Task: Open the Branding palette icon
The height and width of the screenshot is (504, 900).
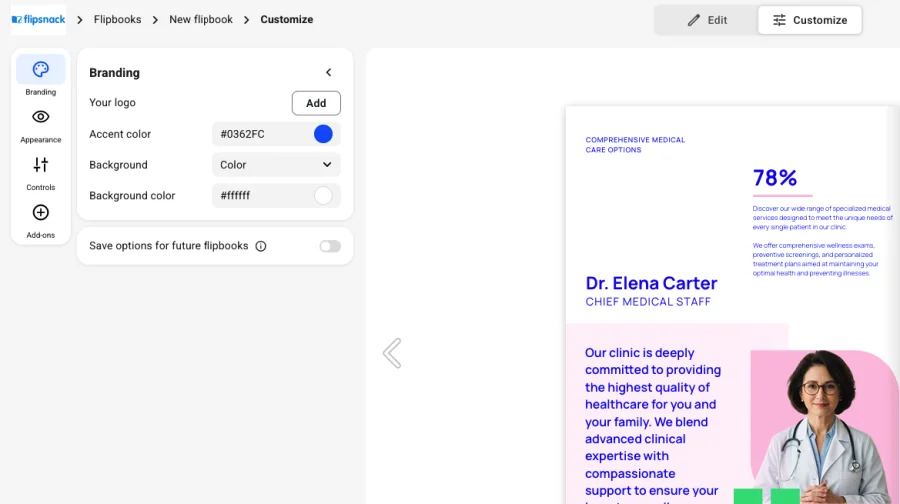Action: (x=40, y=69)
